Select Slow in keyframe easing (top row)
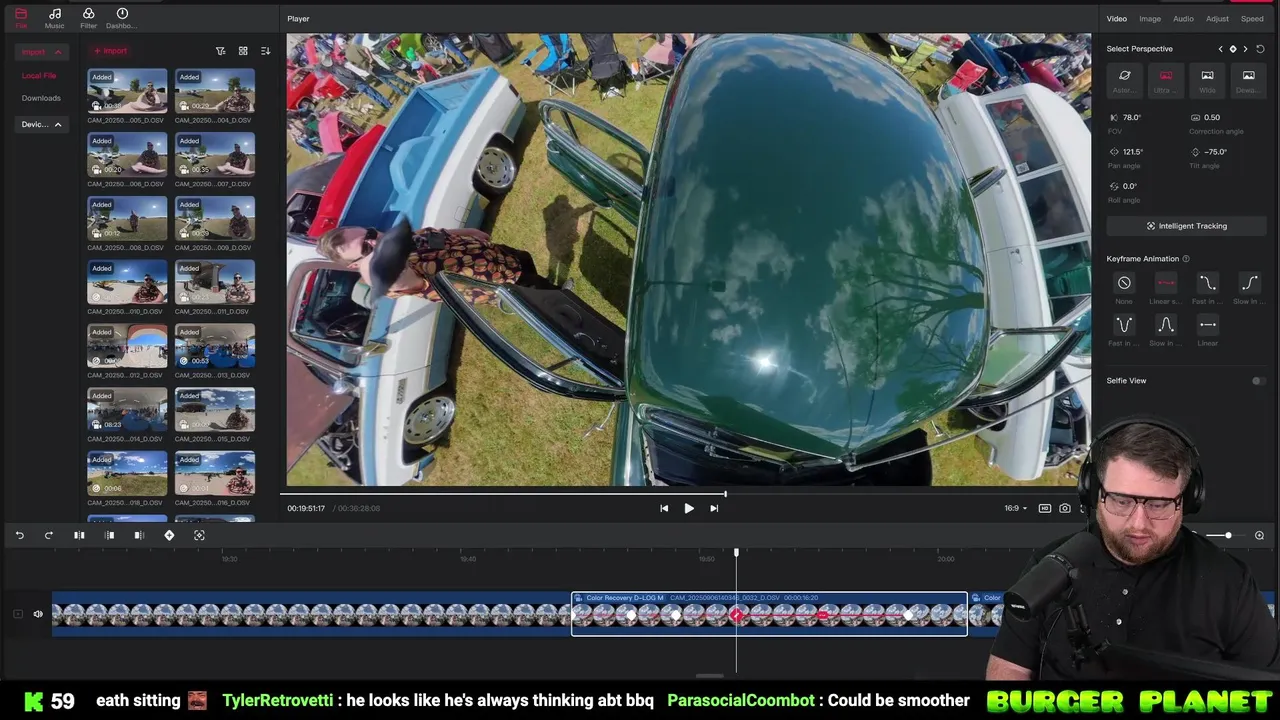1280x720 pixels. tap(1248, 284)
